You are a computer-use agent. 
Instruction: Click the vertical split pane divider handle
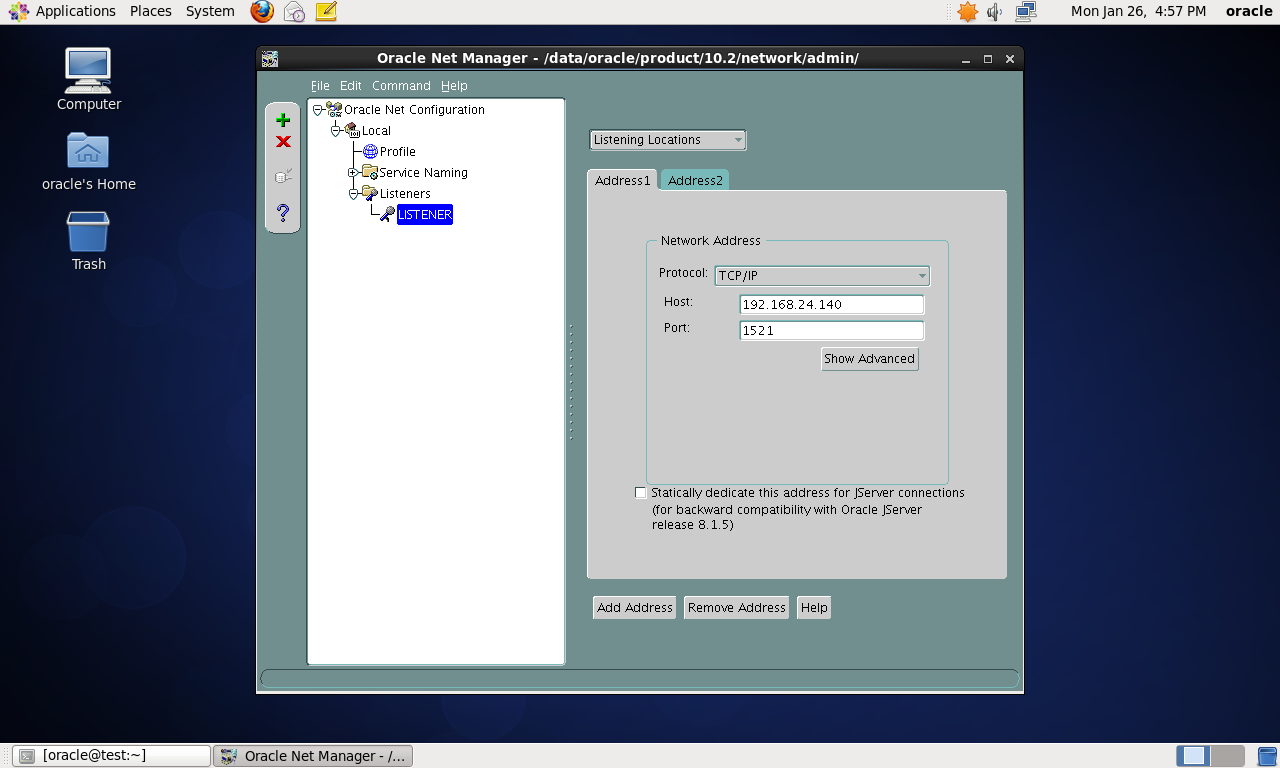pos(571,381)
